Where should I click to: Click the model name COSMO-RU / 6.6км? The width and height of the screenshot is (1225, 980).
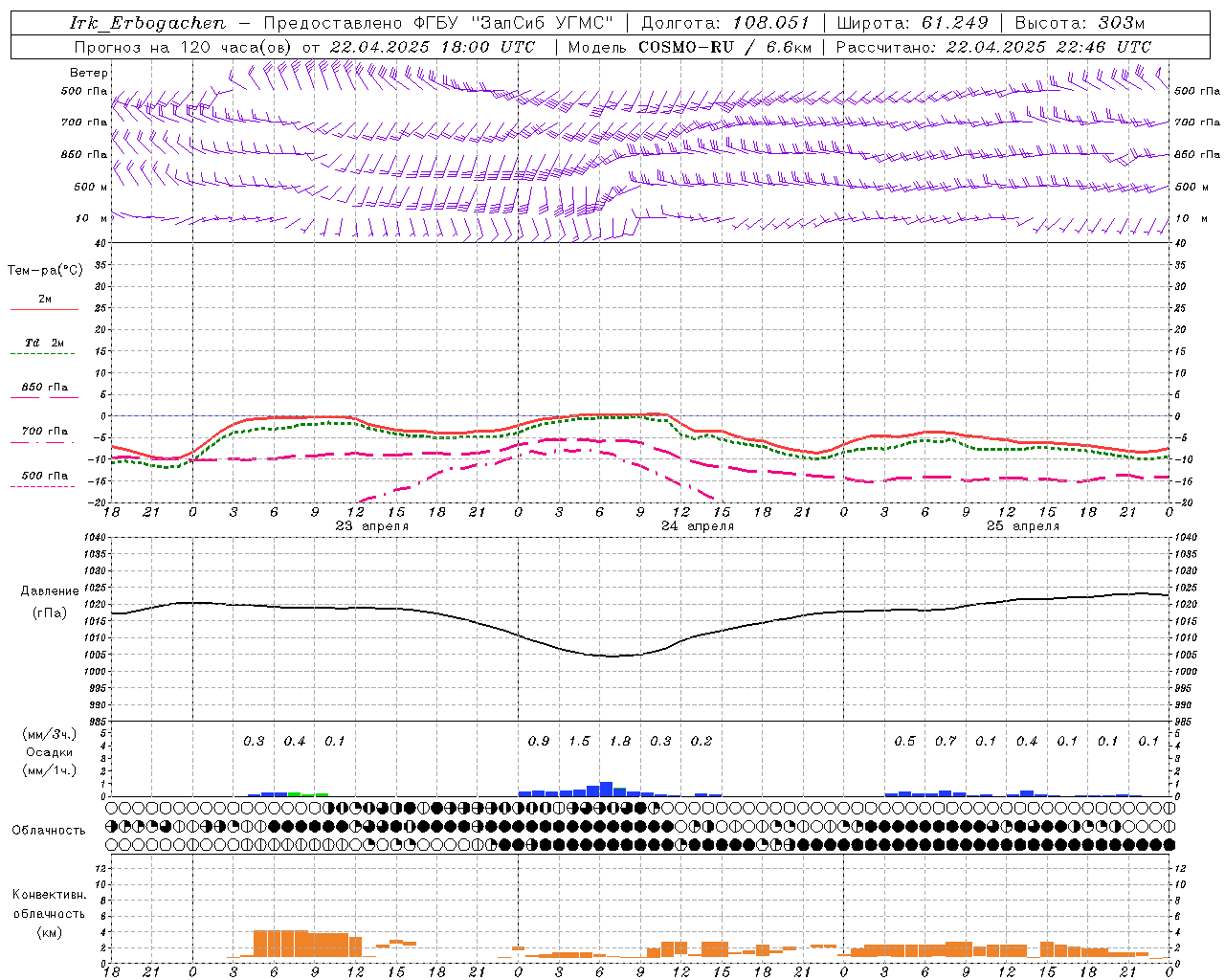(x=724, y=47)
